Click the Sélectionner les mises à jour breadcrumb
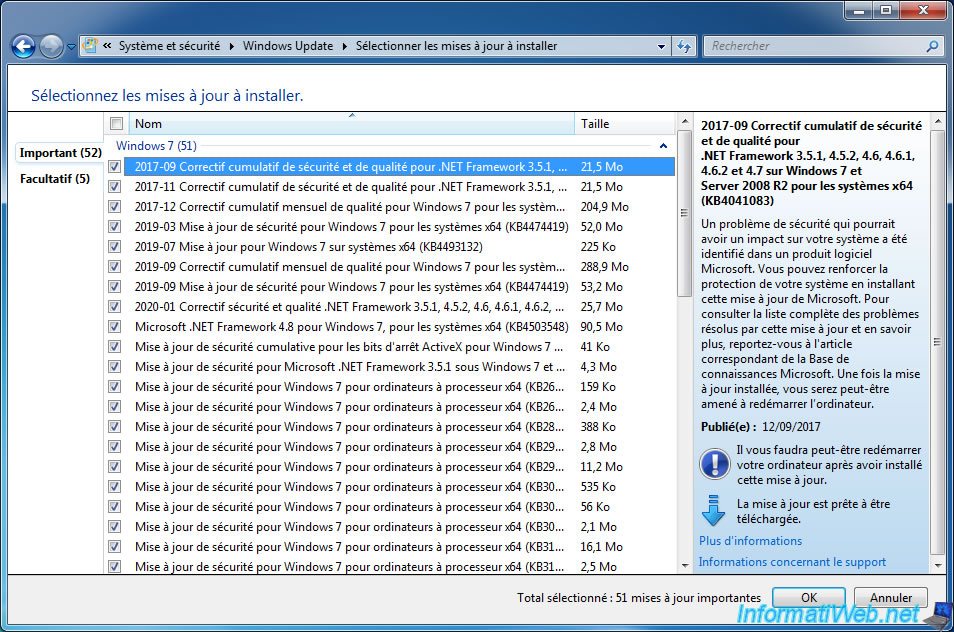Screen dimensions: 954x632 (456, 46)
